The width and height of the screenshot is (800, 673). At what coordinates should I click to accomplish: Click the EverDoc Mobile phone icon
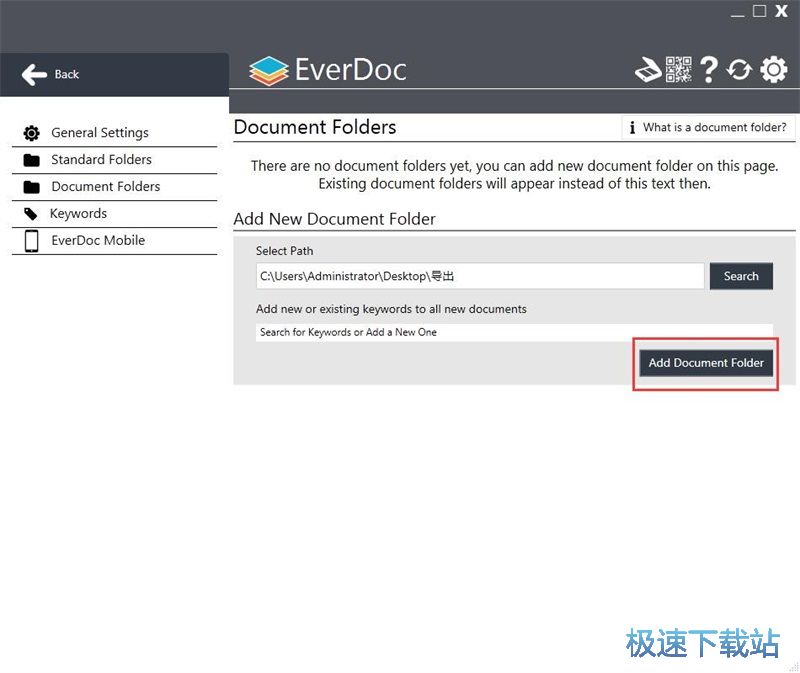(x=32, y=241)
